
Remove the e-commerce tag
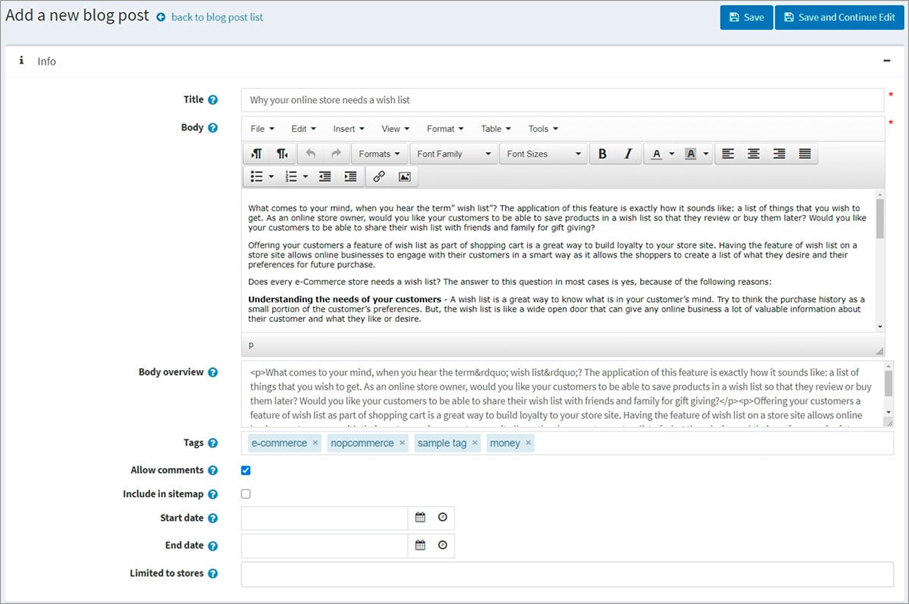[315, 442]
